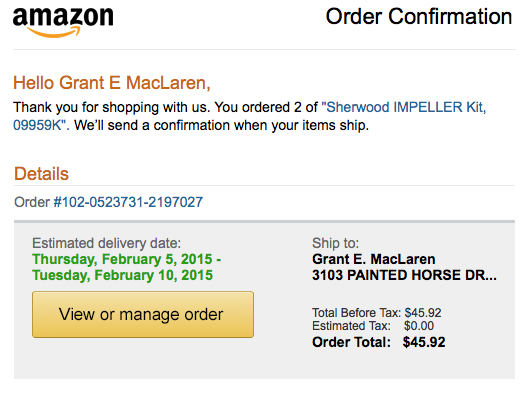The image size is (527, 395).
Task: Click the 09959K part number link text
Action: [37, 125]
